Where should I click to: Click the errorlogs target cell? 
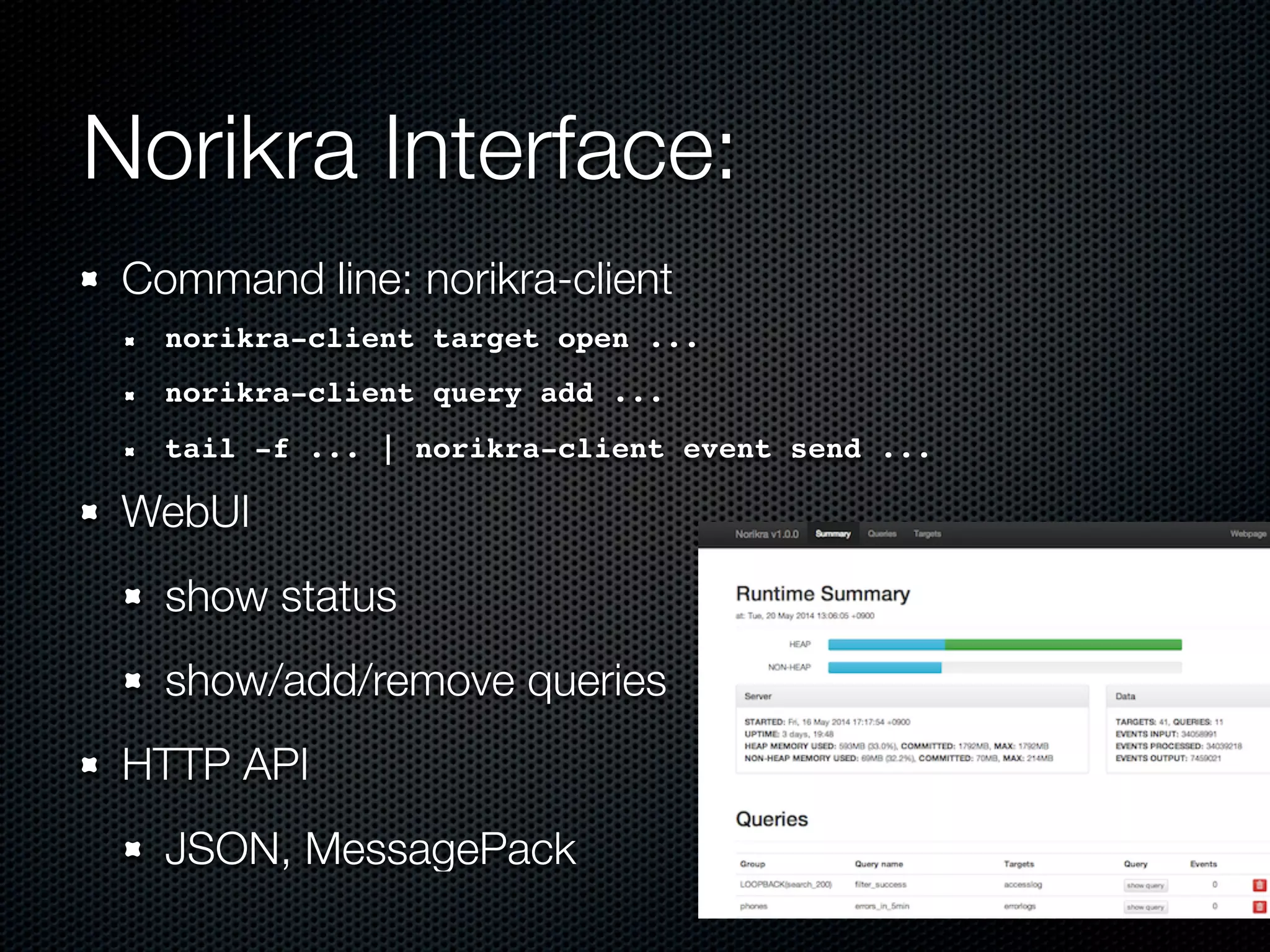click(1020, 906)
